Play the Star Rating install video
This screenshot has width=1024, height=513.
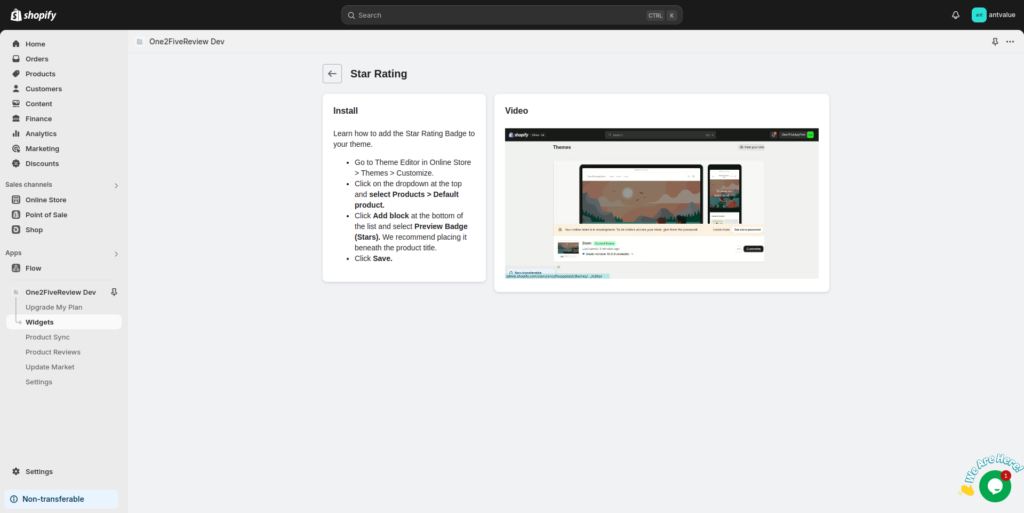tap(661, 203)
